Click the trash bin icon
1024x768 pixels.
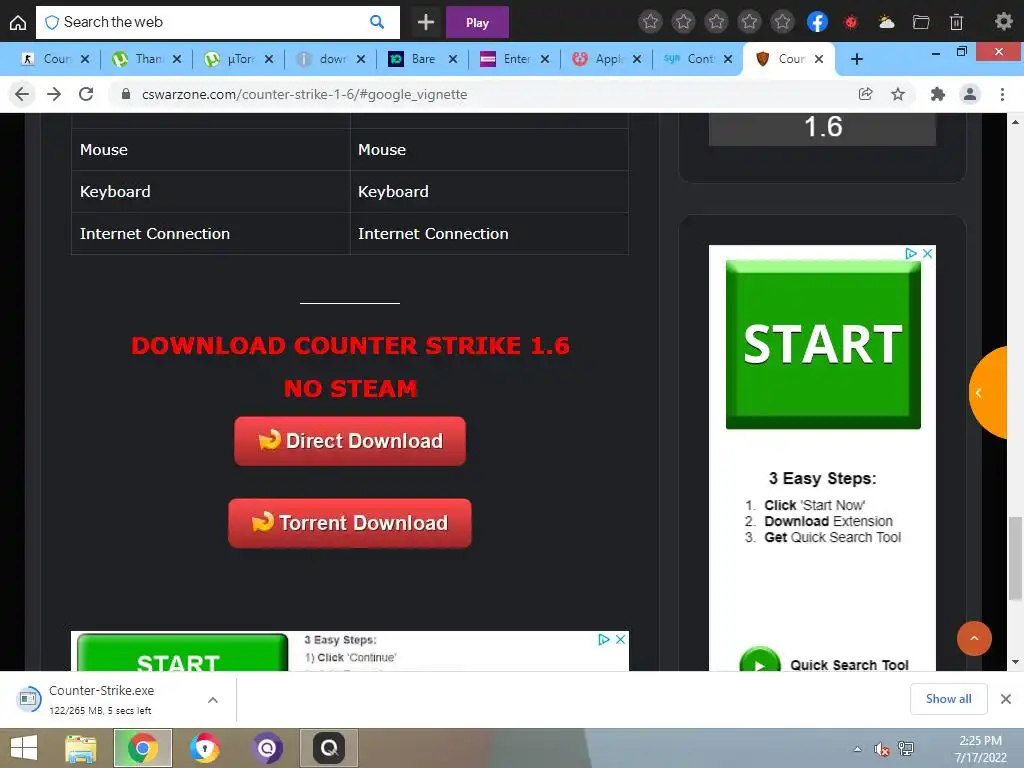(x=956, y=22)
